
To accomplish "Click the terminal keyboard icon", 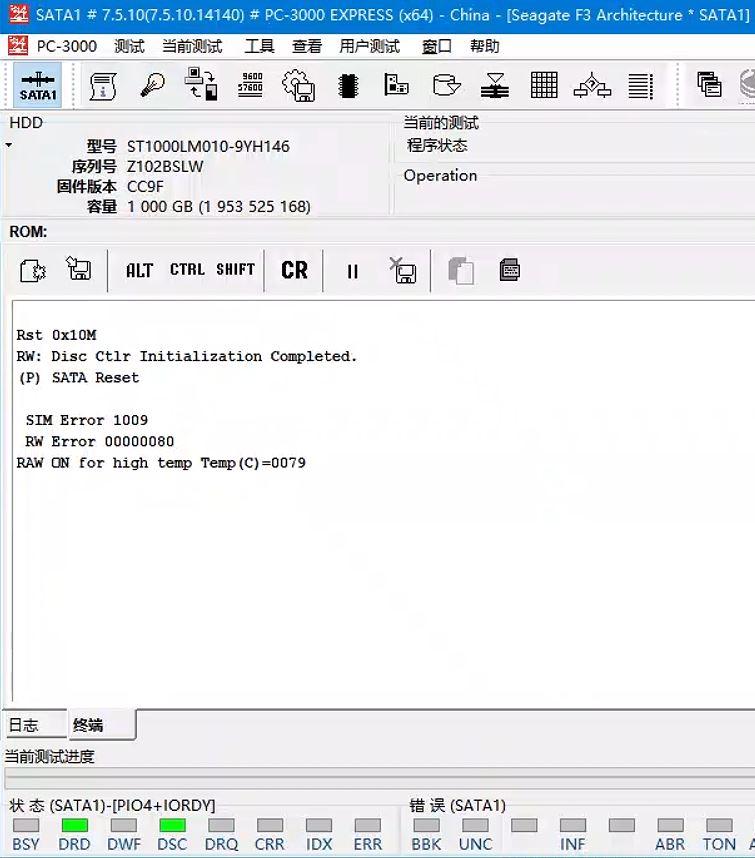I will (x=509, y=270).
